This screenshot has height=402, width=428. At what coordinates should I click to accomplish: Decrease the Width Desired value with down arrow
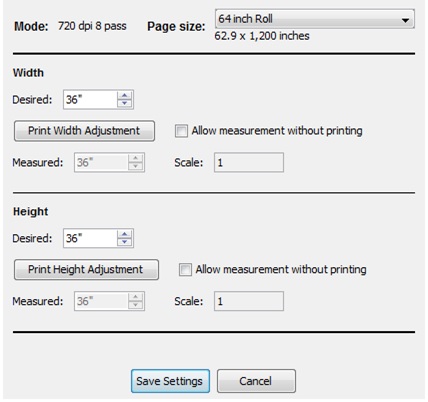click(125, 103)
